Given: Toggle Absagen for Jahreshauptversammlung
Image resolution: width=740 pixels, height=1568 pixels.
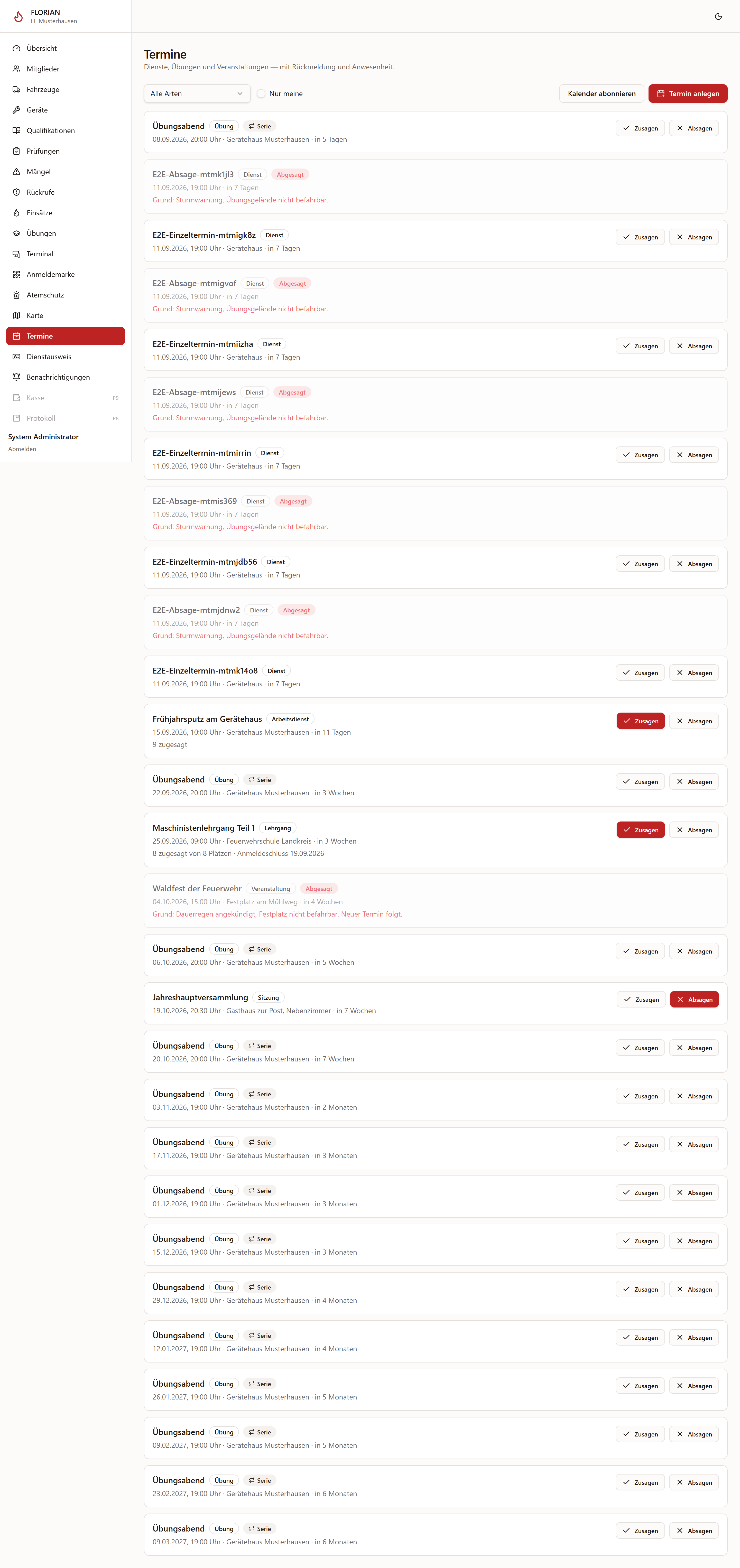Looking at the screenshot, I should click(694, 1000).
